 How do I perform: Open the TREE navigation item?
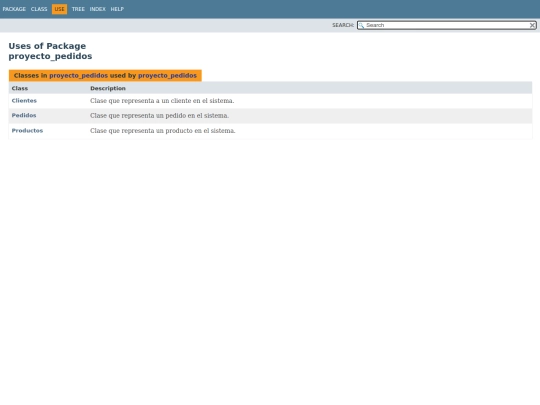pyautogui.click(x=78, y=9)
